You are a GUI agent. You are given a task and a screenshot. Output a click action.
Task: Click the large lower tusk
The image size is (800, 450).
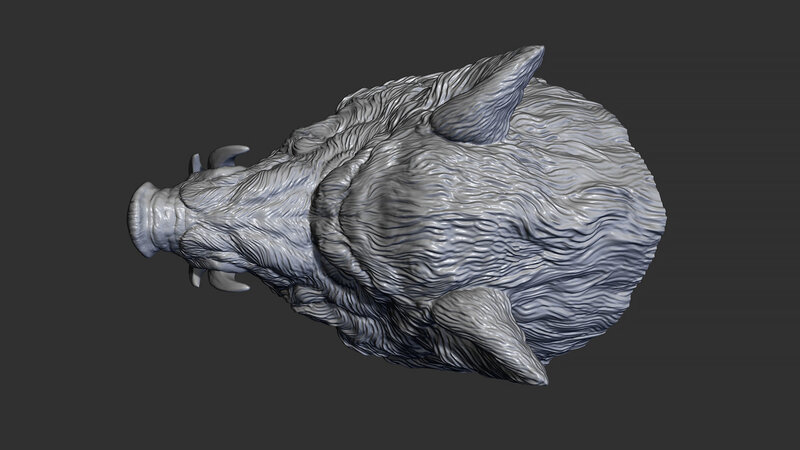coord(230,284)
